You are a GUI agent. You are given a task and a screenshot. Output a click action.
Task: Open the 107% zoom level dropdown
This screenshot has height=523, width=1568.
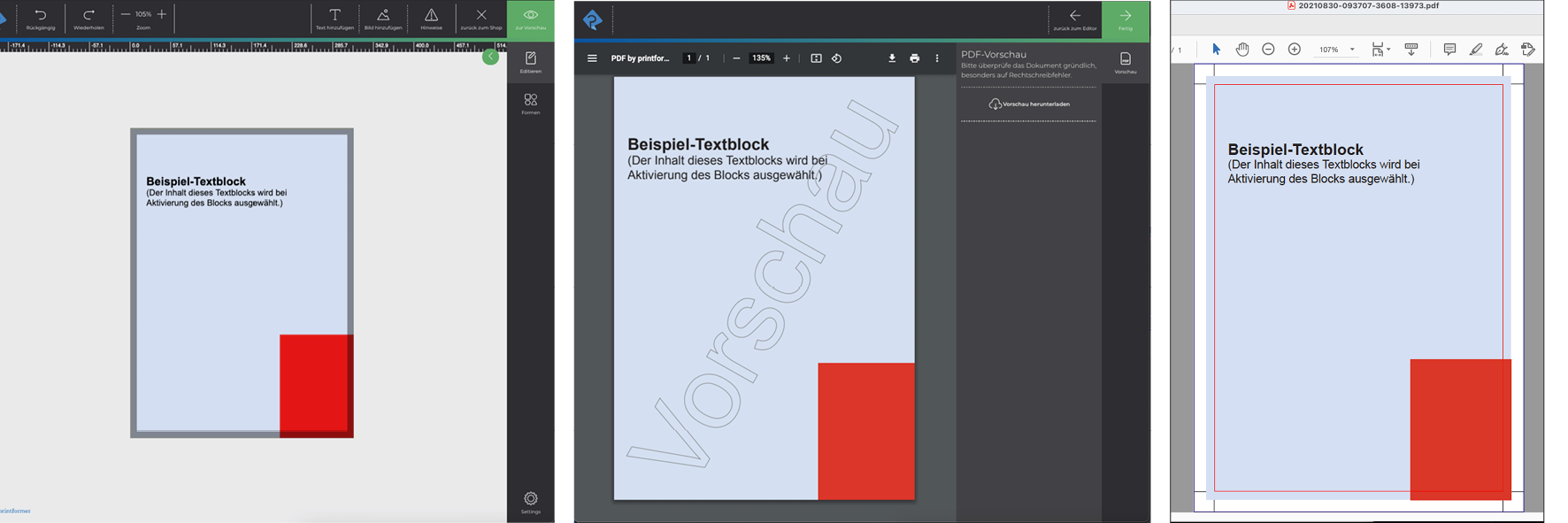(x=1352, y=50)
